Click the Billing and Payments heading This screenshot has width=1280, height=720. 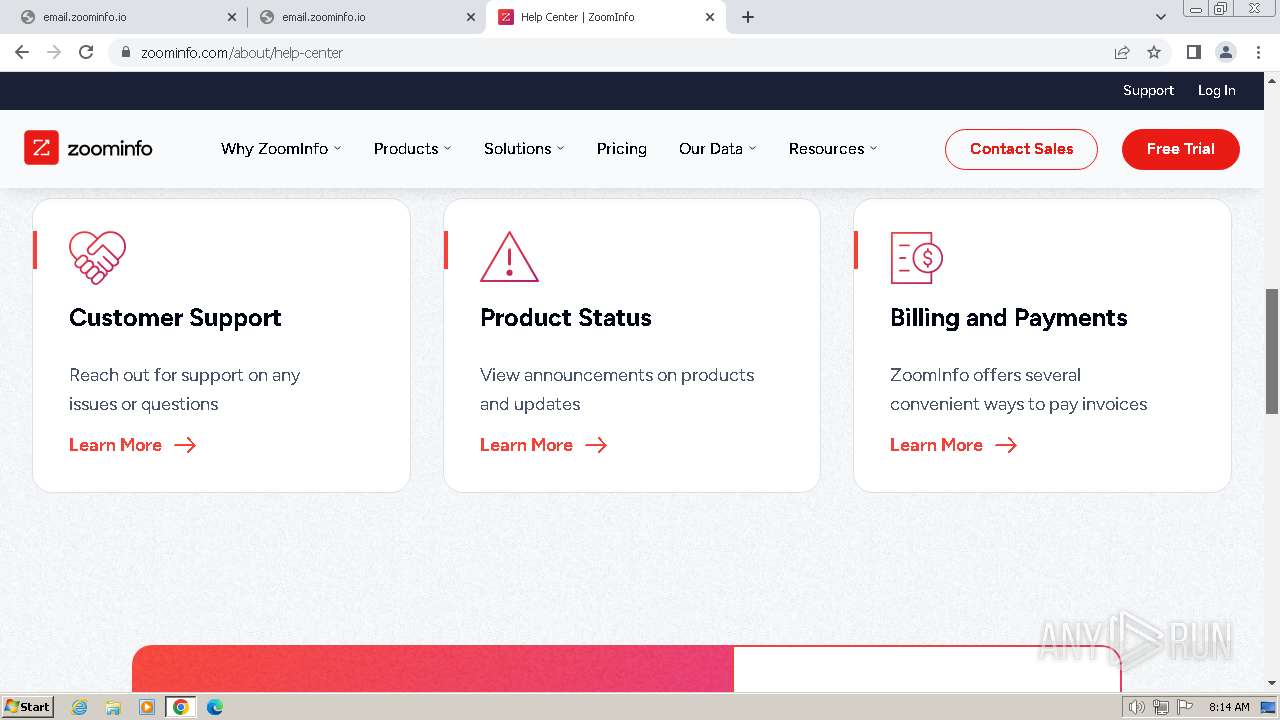(x=1009, y=318)
